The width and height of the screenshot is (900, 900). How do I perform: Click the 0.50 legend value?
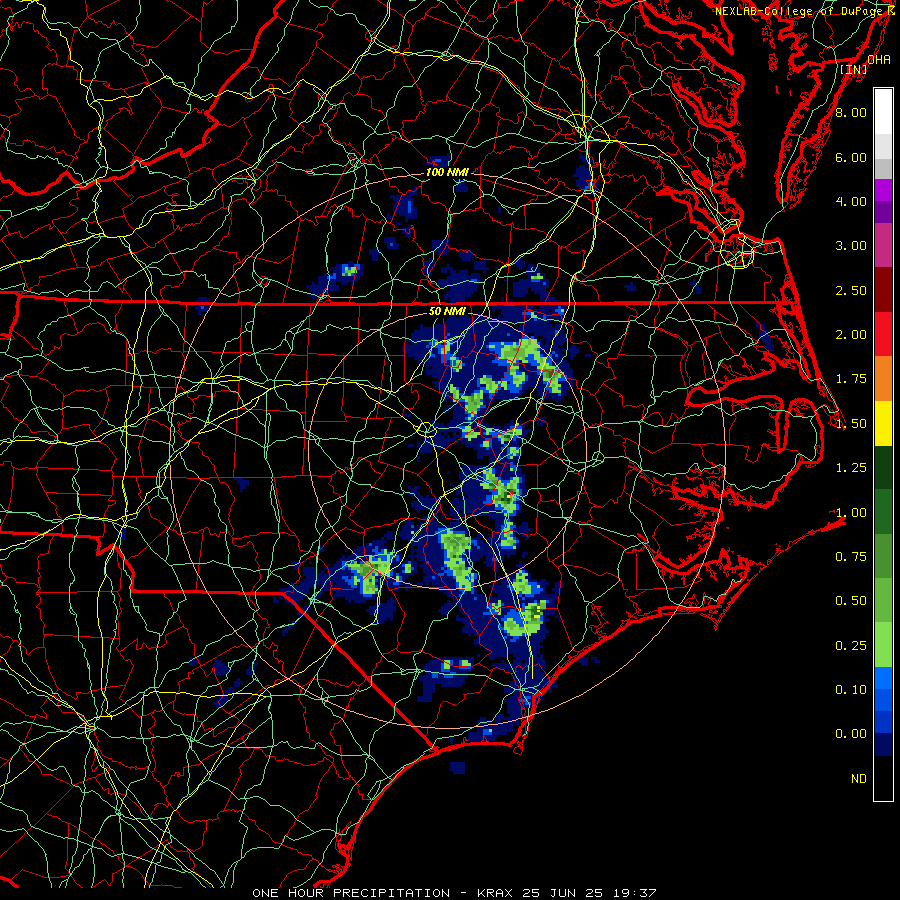point(851,601)
